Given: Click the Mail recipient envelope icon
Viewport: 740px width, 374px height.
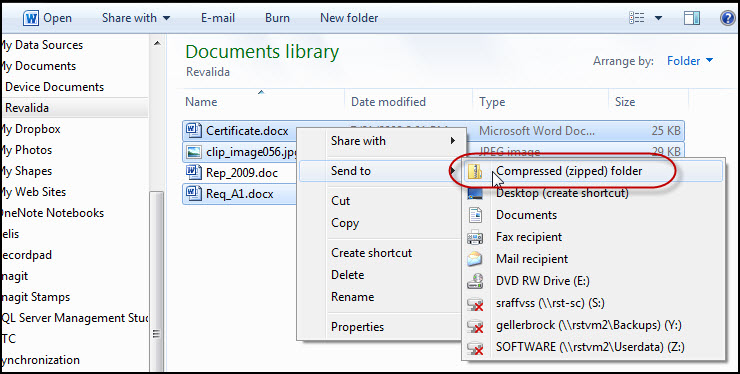Looking at the screenshot, I should point(475,259).
